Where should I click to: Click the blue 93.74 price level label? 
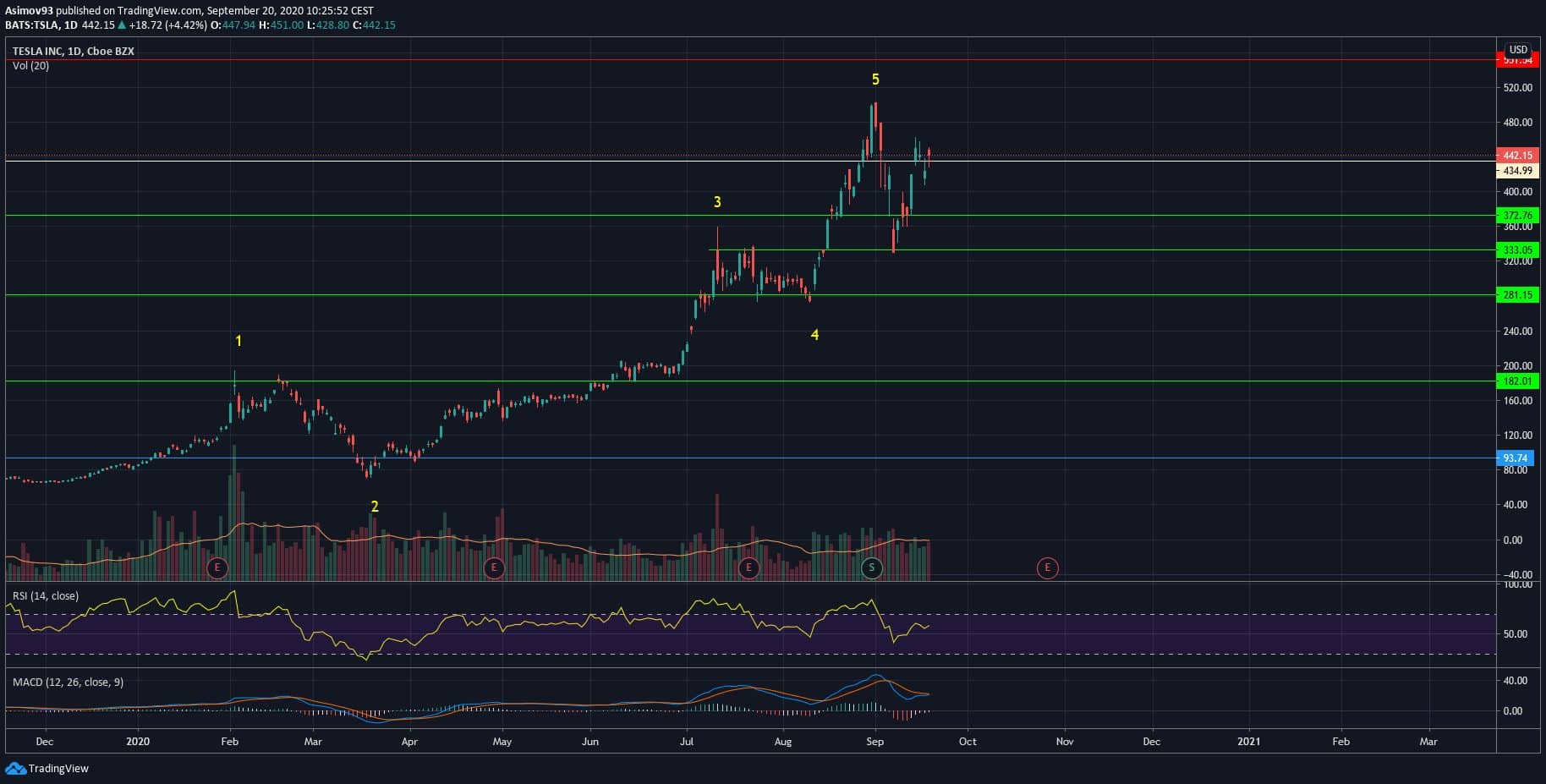tap(1515, 458)
